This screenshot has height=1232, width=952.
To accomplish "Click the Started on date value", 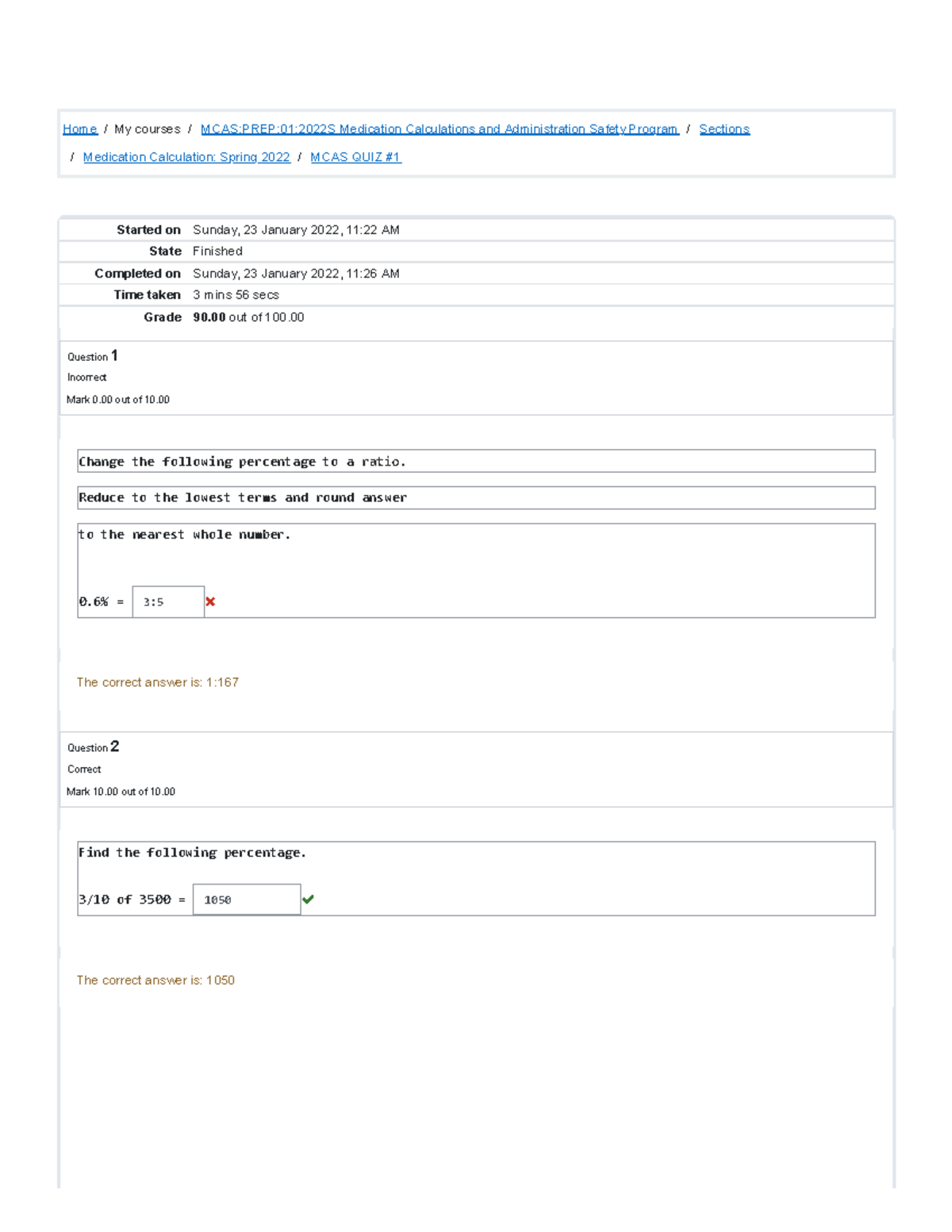I will (x=296, y=230).
